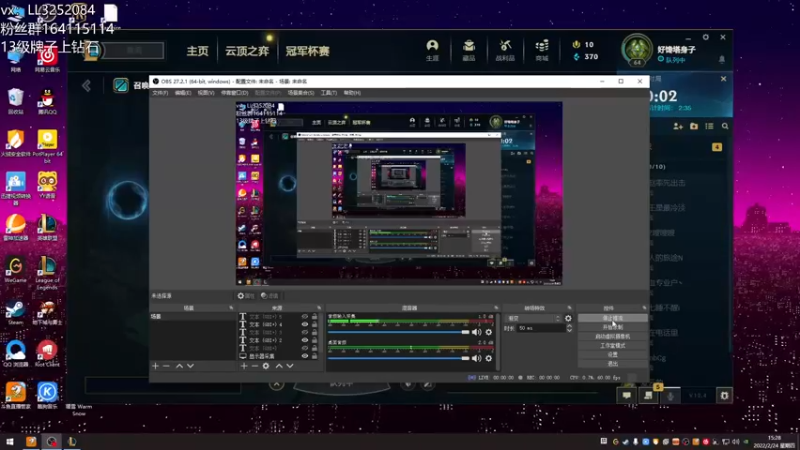Screen dimensions: 800x450
Task: Remove selected source in OBS
Action: pyautogui.click(x=254, y=366)
